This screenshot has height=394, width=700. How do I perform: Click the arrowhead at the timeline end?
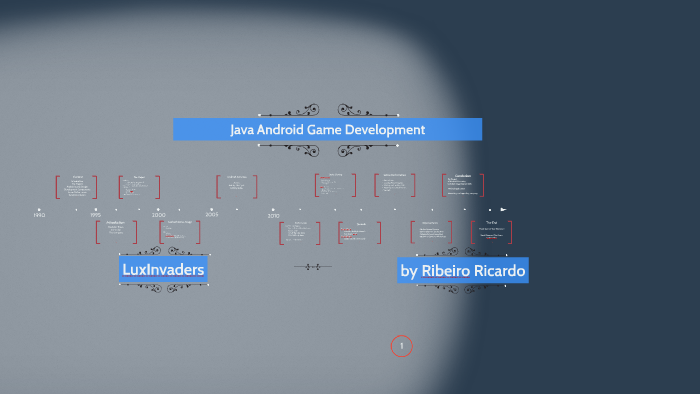[x=503, y=209]
